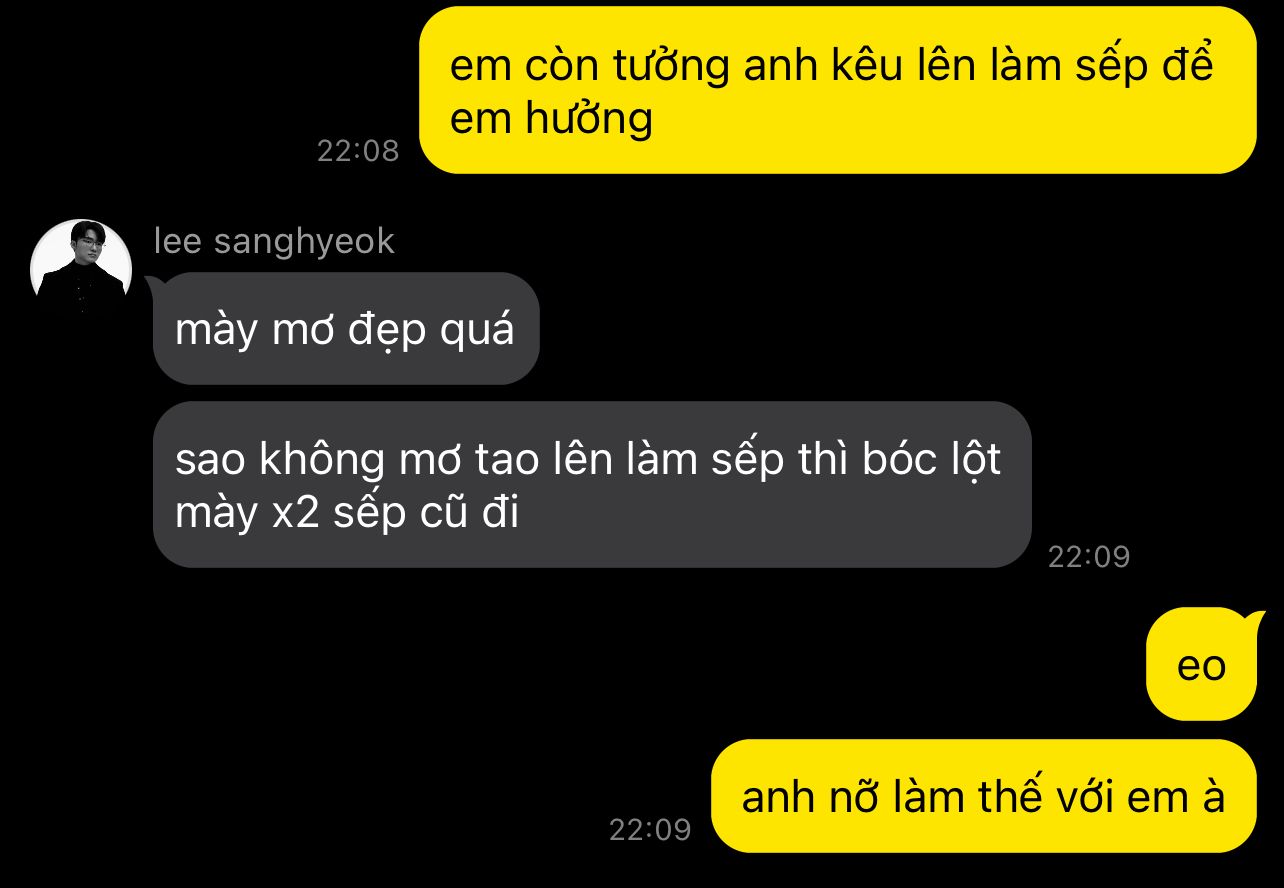Click the 22:08 timestamp
1284x888 pixels.
358,151
